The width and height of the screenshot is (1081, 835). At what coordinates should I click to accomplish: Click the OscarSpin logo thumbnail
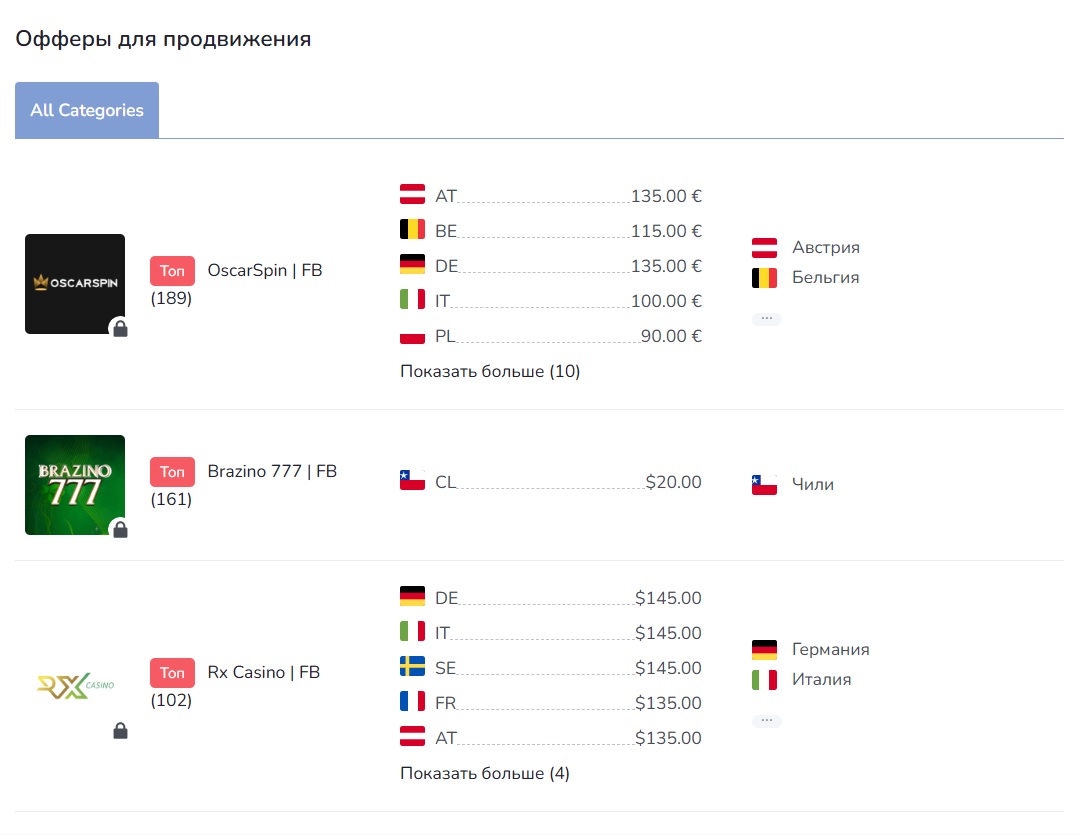[x=75, y=284]
